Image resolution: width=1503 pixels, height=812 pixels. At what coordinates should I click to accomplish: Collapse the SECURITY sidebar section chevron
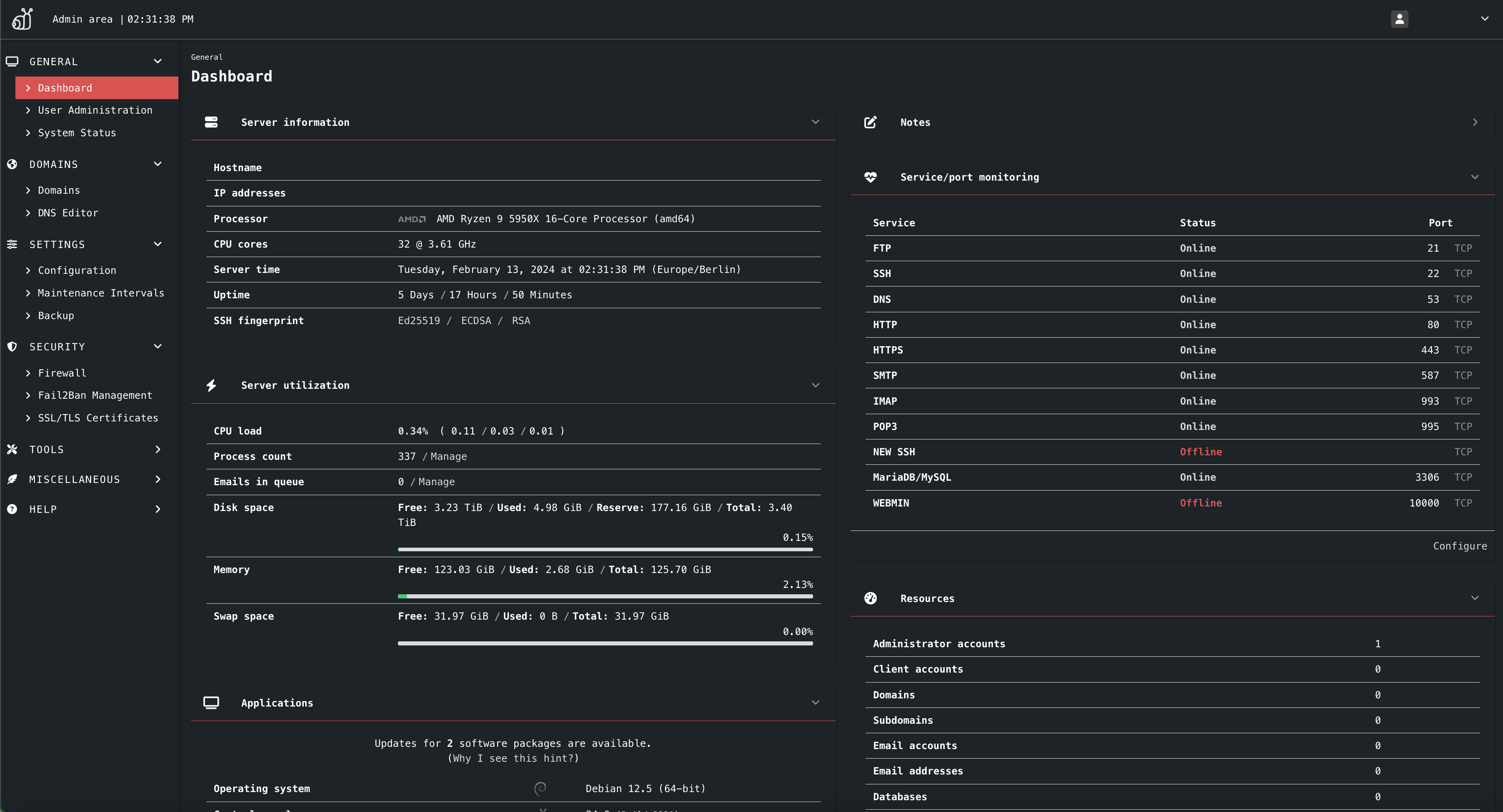pos(158,347)
